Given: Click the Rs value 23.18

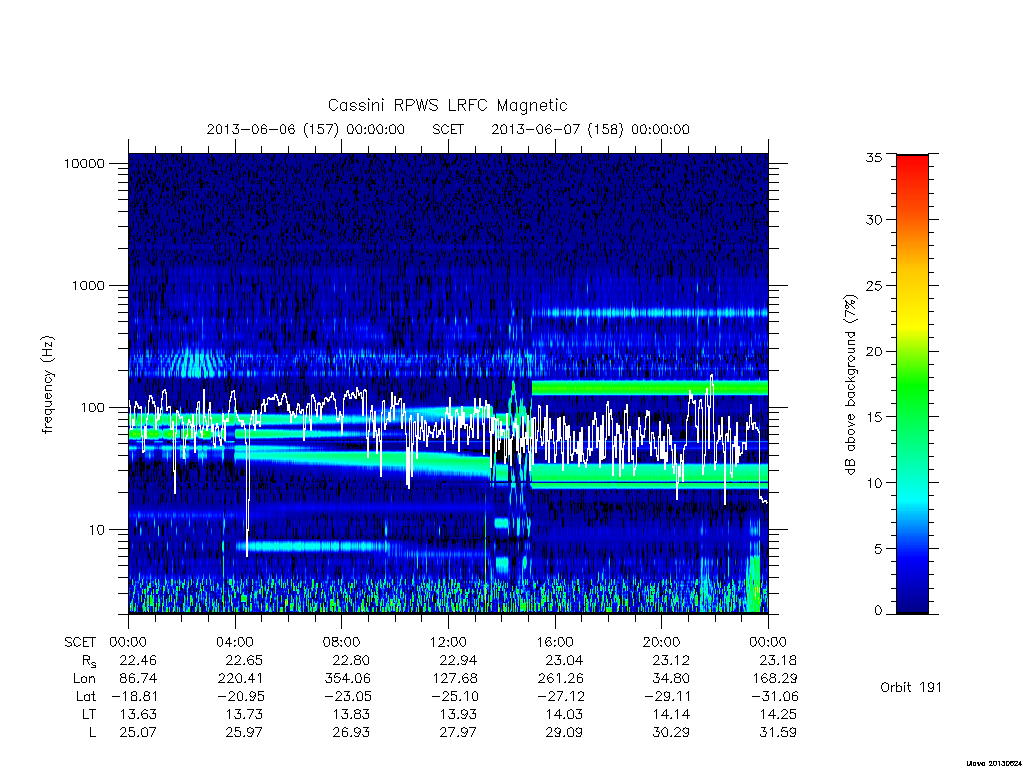Looking at the screenshot, I should click(778, 660).
